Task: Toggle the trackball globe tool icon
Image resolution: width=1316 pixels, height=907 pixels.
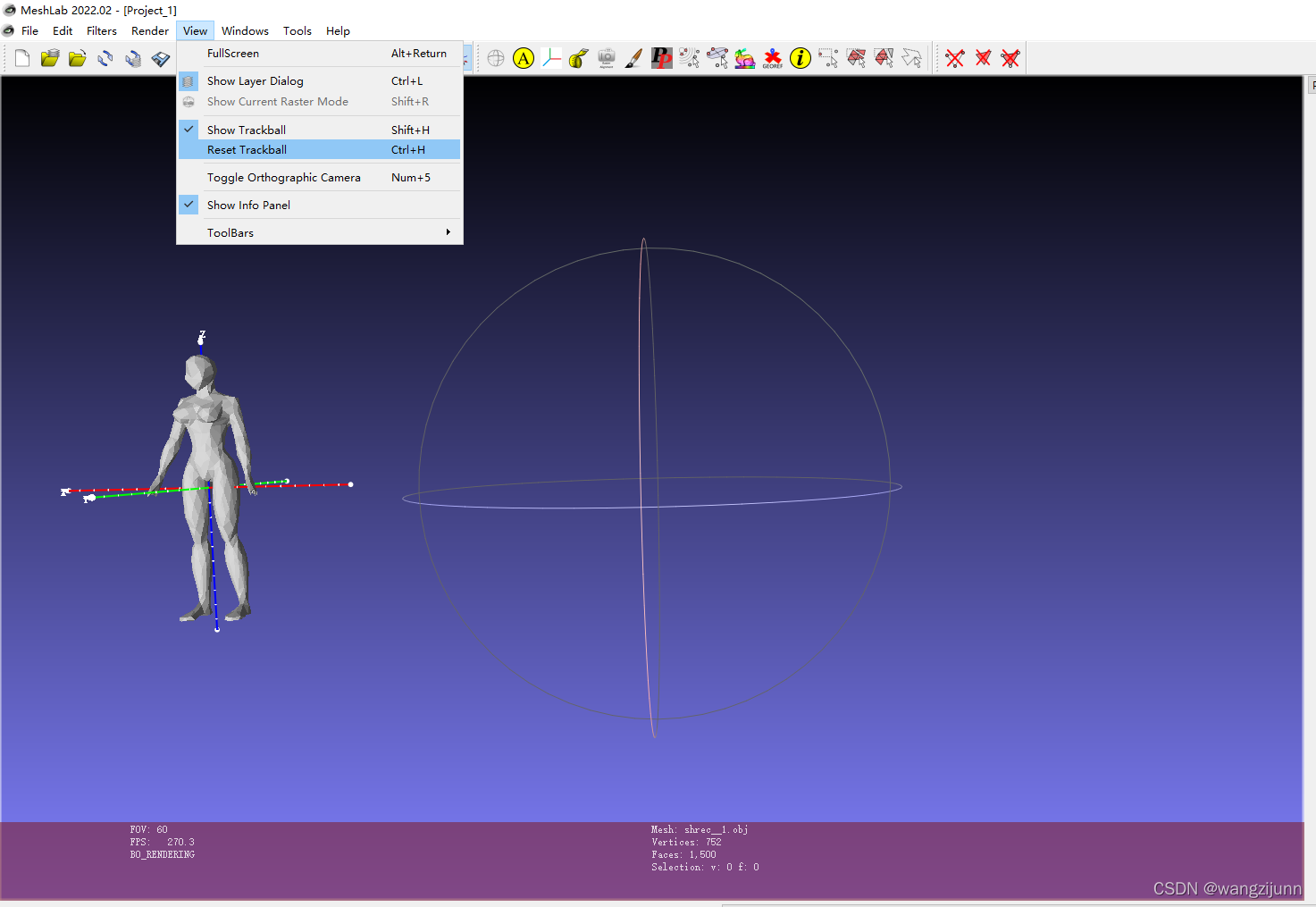Action: point(496,59)
